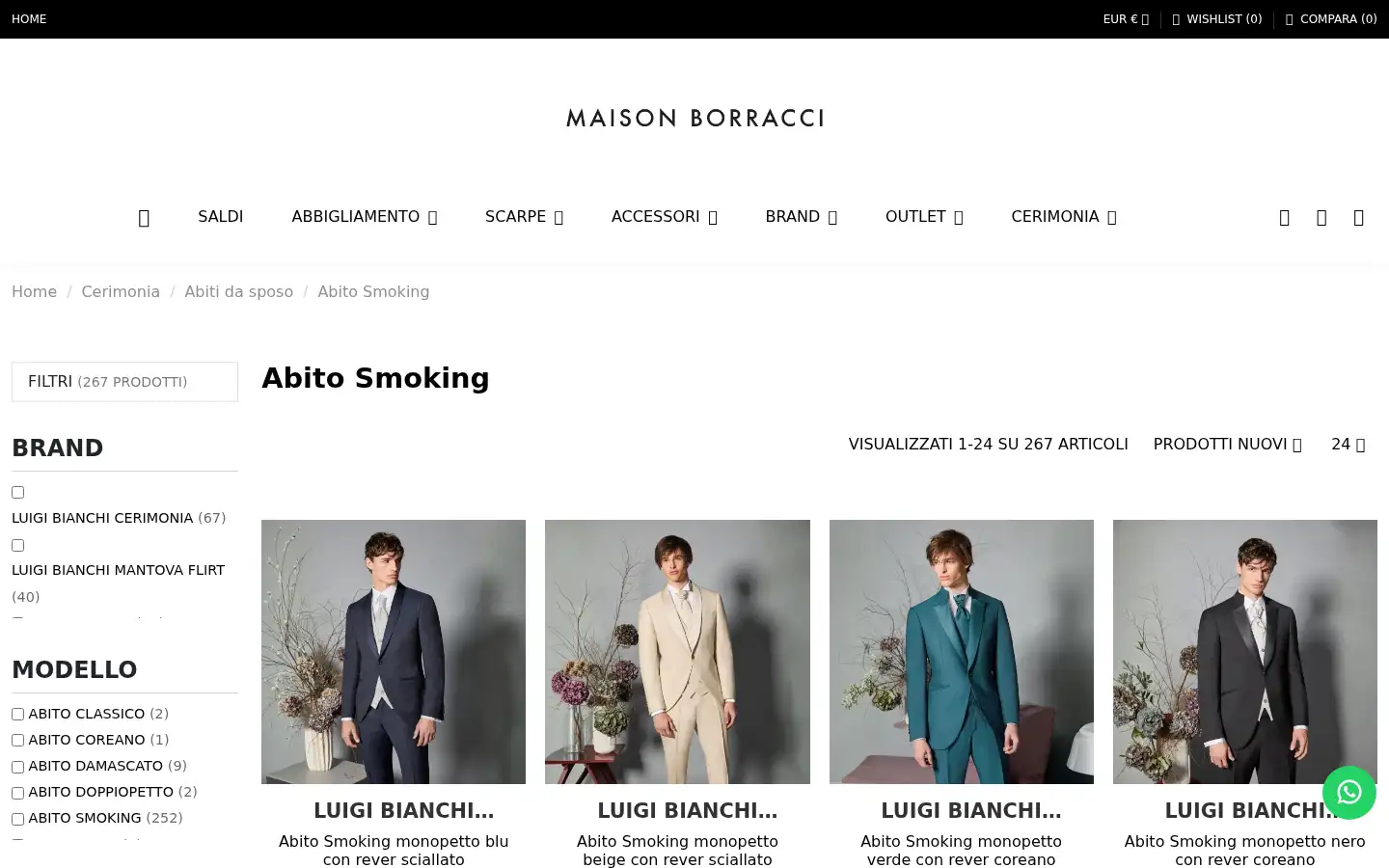Click the first header icon right of CERIMONIA

pyautogui.click(x=1284, y=218)
